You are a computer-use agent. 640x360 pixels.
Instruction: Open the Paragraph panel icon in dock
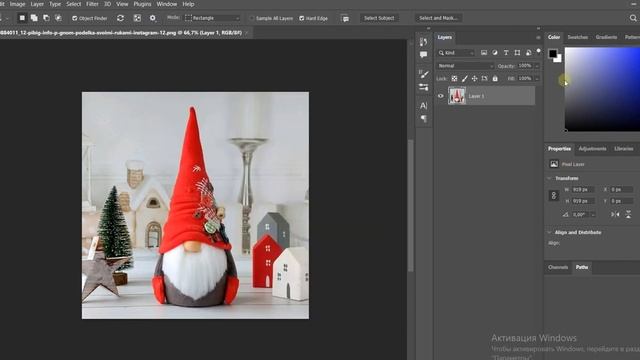point(424,119)
